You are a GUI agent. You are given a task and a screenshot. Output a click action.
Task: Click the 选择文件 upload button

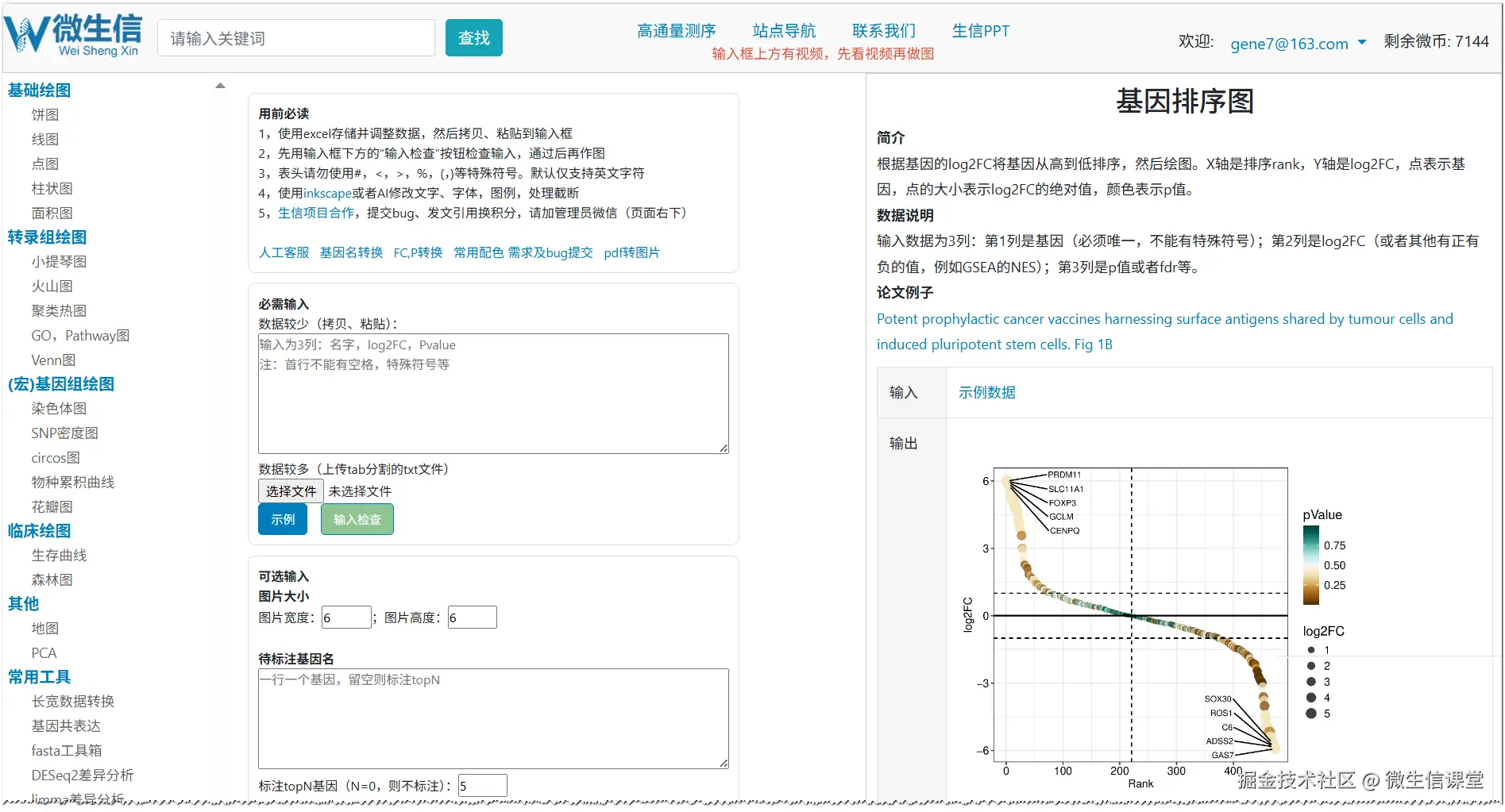click(291, 491)
